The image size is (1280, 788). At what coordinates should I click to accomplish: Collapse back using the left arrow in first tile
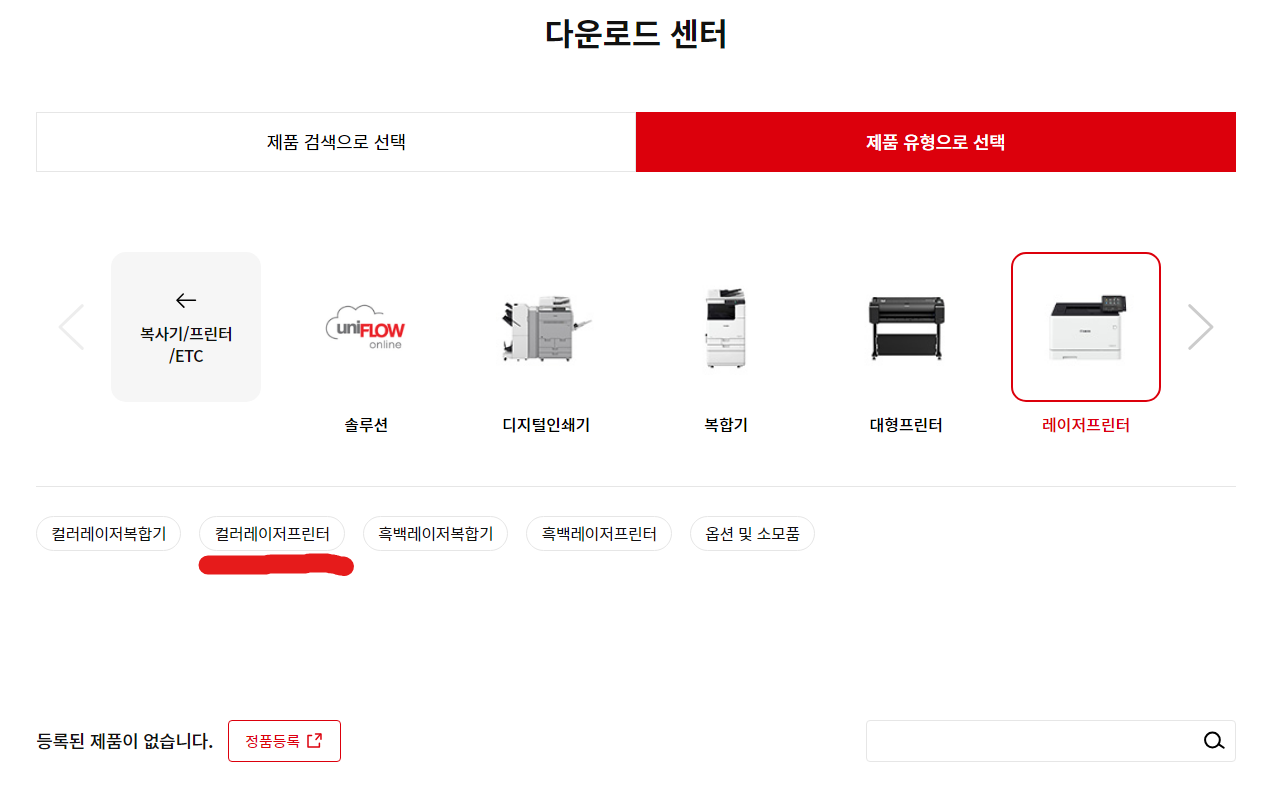[x=184, y=299]
